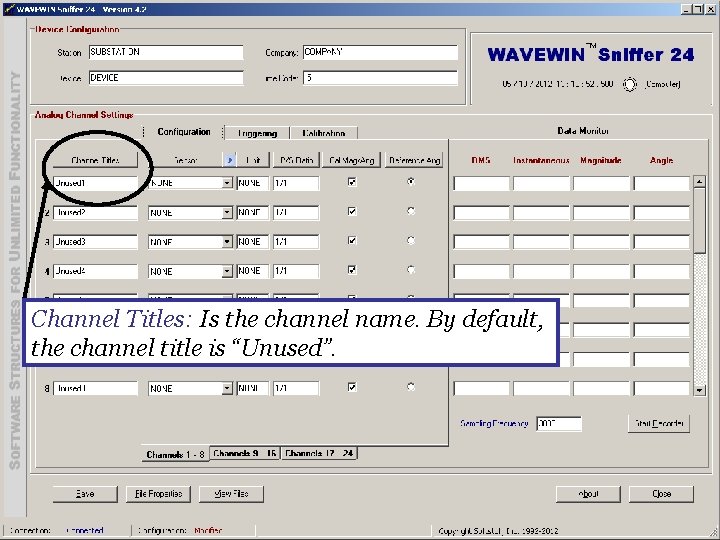Click channel 3 title field Unused3
Viewport: 720px width, 540px height.
(95, 242)
